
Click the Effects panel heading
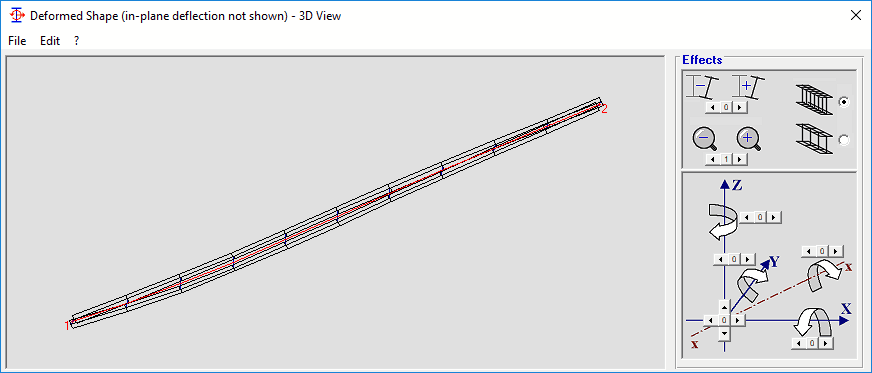click(702, 60)
